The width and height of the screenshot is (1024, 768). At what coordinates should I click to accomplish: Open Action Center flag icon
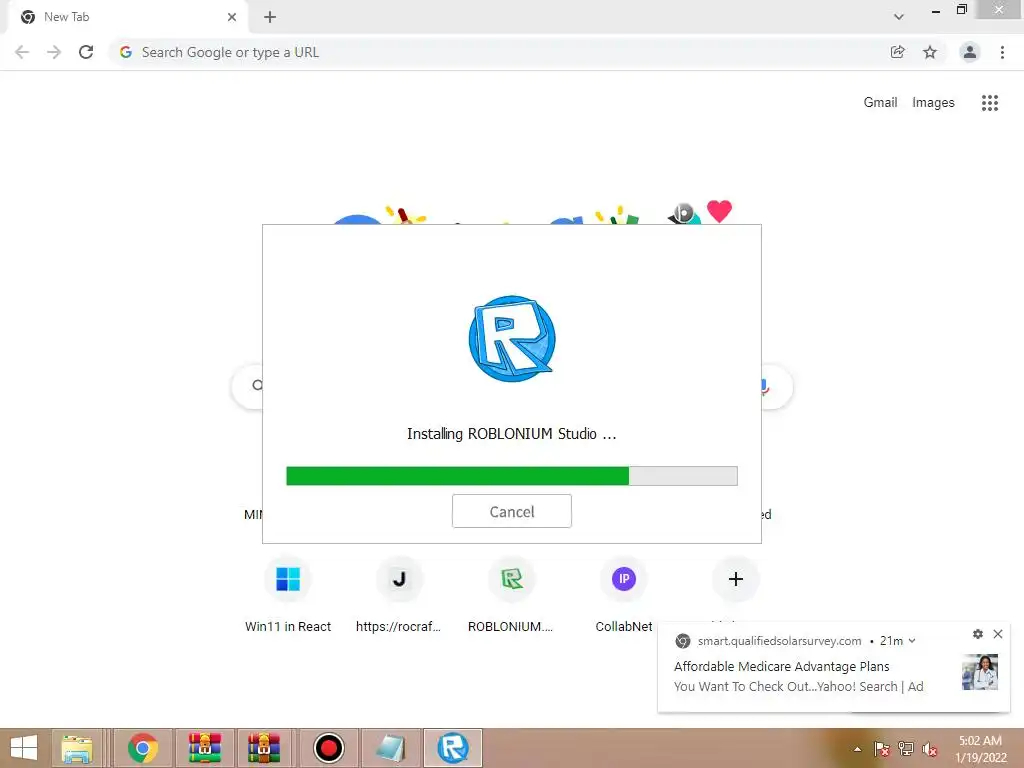[x=881, y=749]
